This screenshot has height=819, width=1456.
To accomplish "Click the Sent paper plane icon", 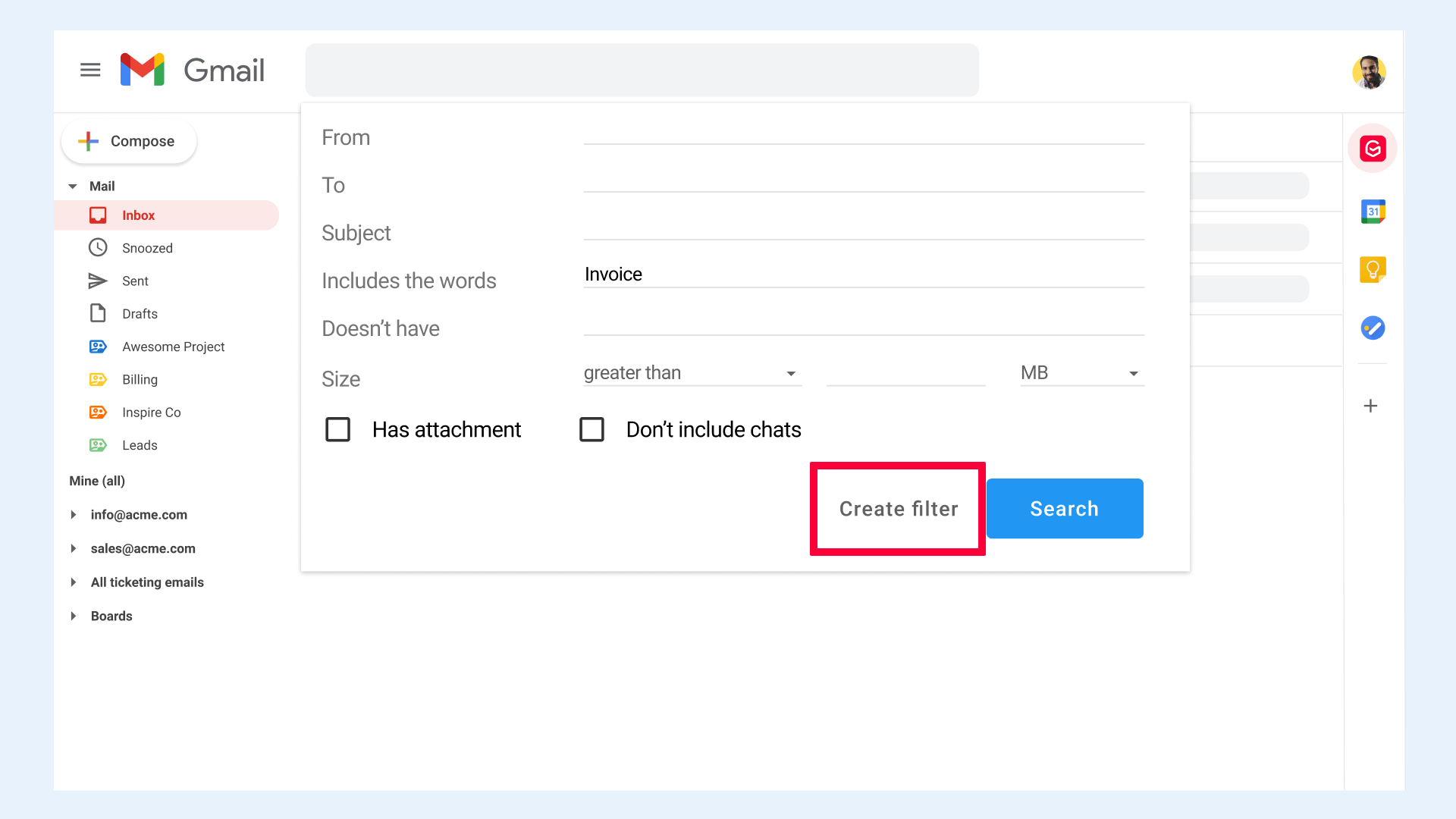I will tap(98, 281).
